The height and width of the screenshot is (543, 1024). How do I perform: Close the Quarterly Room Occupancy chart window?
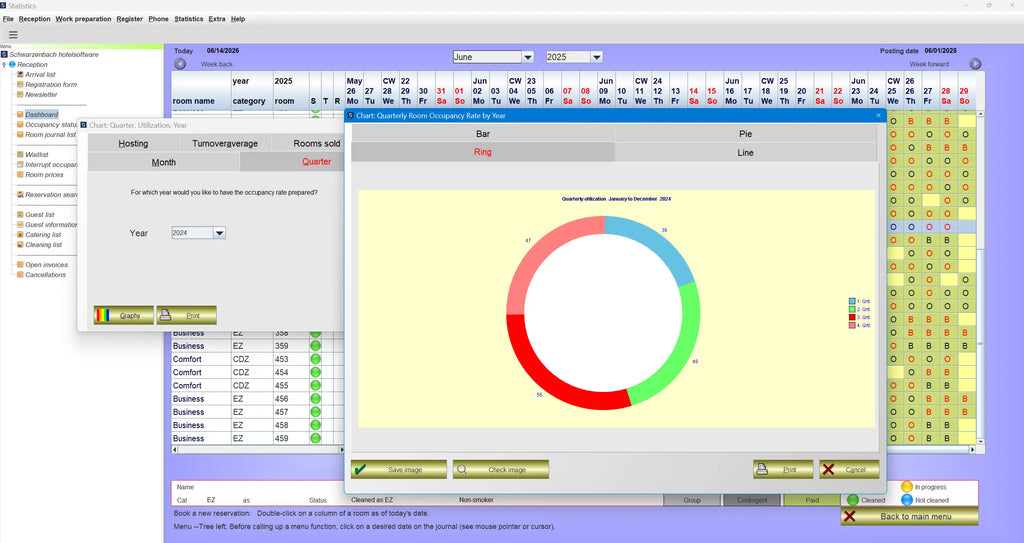click(878, 115)
